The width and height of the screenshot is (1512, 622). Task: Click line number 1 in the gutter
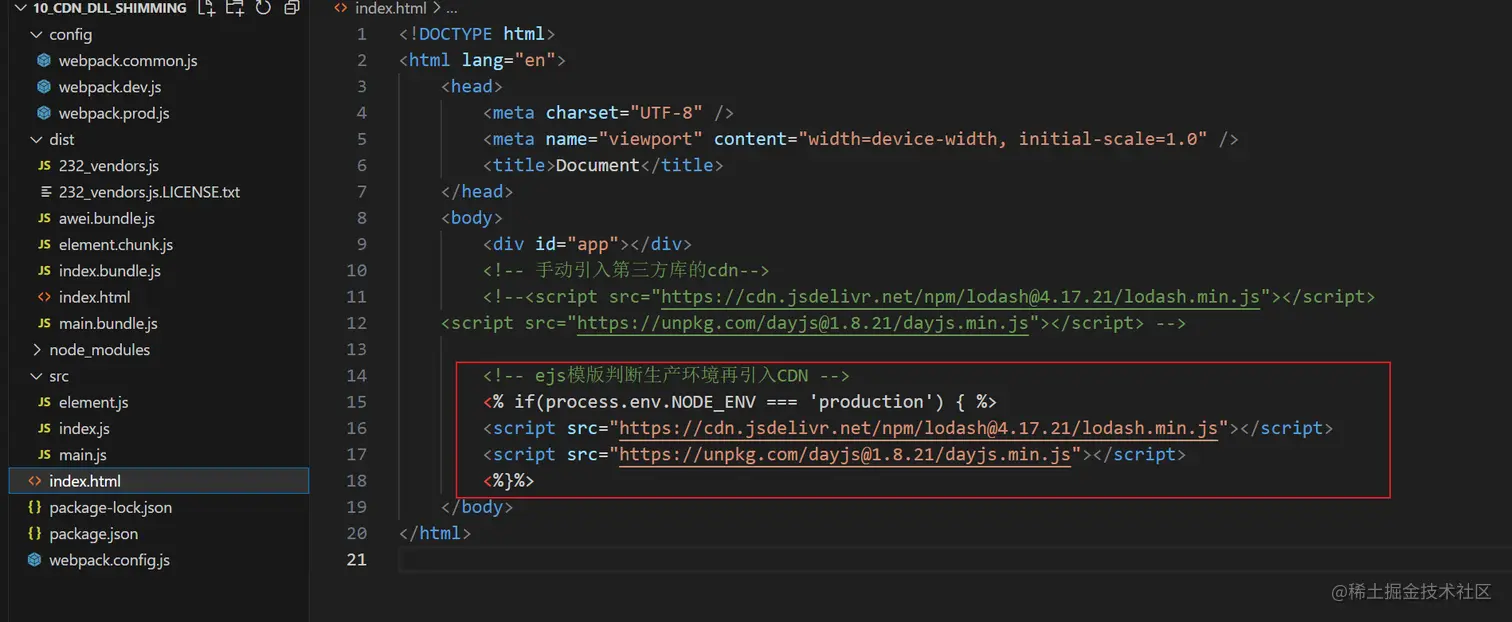[x=362, y=34]
